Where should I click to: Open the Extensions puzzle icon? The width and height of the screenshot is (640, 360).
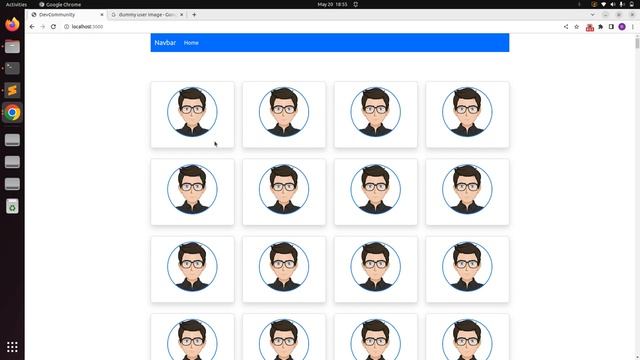pos(600,27)
